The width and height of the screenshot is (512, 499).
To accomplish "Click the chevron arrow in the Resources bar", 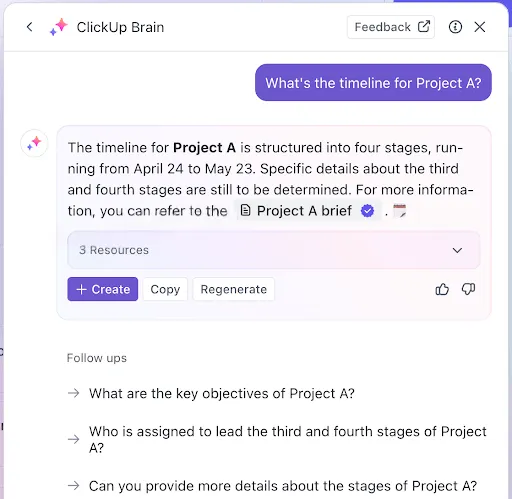I will click(x=457, y=250).
